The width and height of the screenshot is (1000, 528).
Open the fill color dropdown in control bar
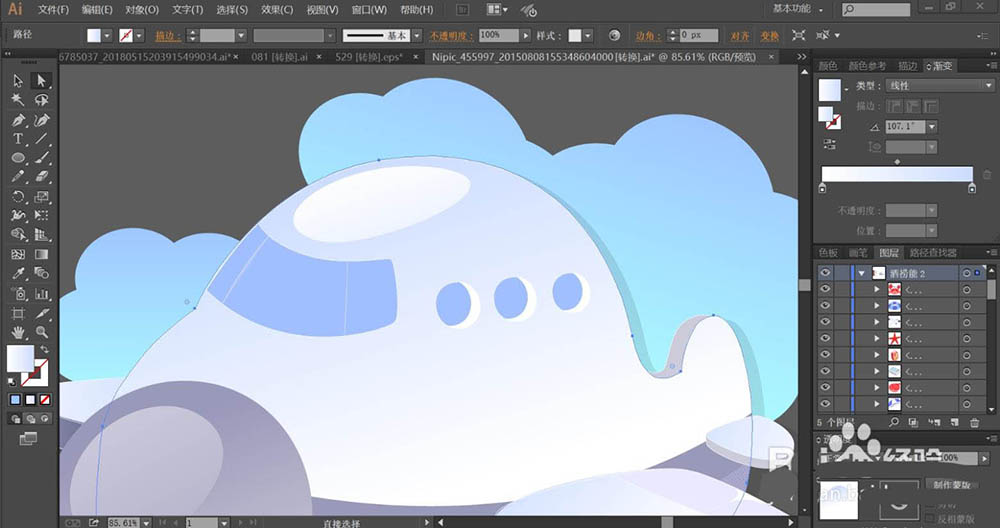tap(107, 36)
